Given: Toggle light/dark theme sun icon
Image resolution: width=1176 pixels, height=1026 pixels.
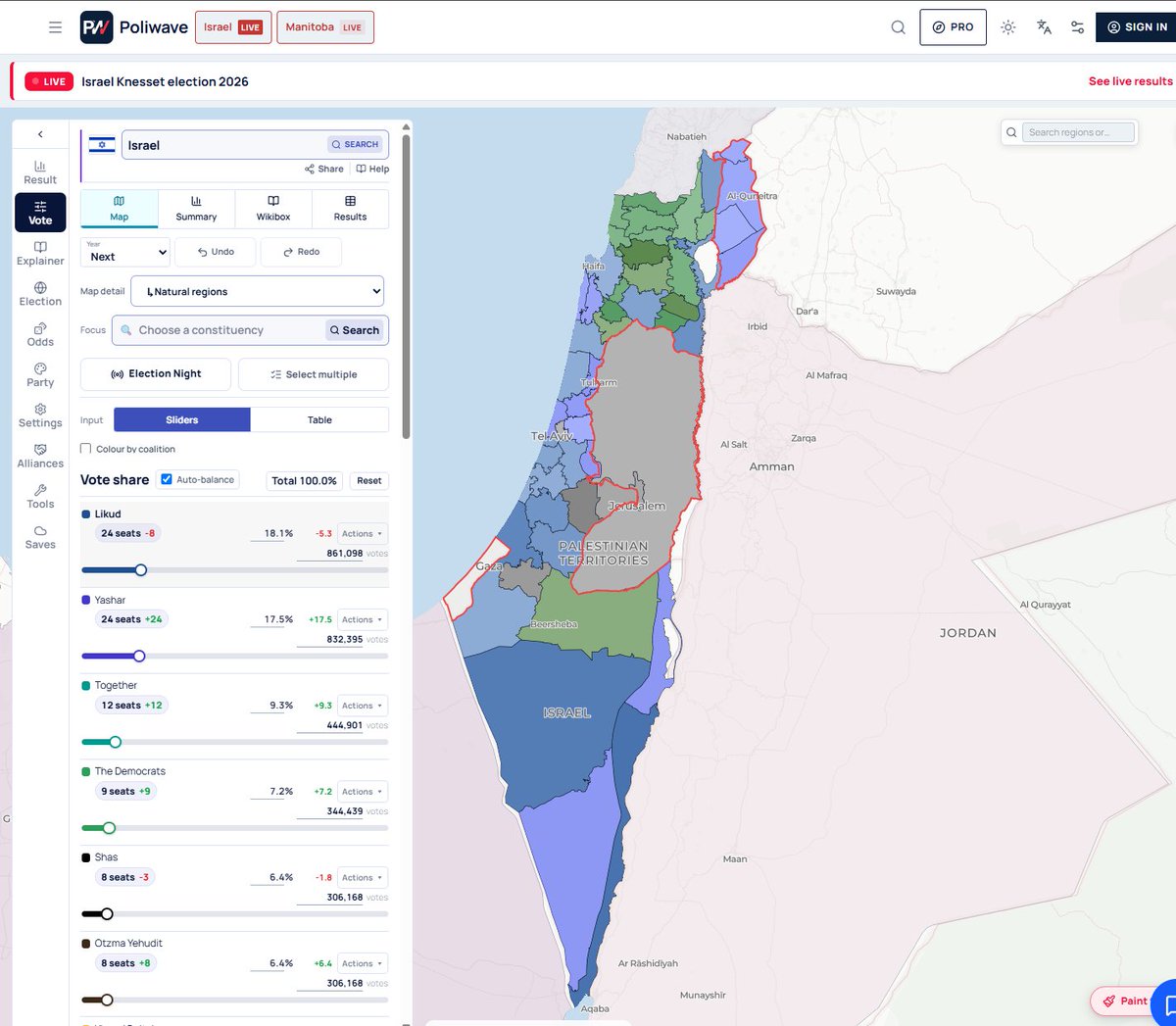Looking at the screenshot, I should coord(1008,27).
